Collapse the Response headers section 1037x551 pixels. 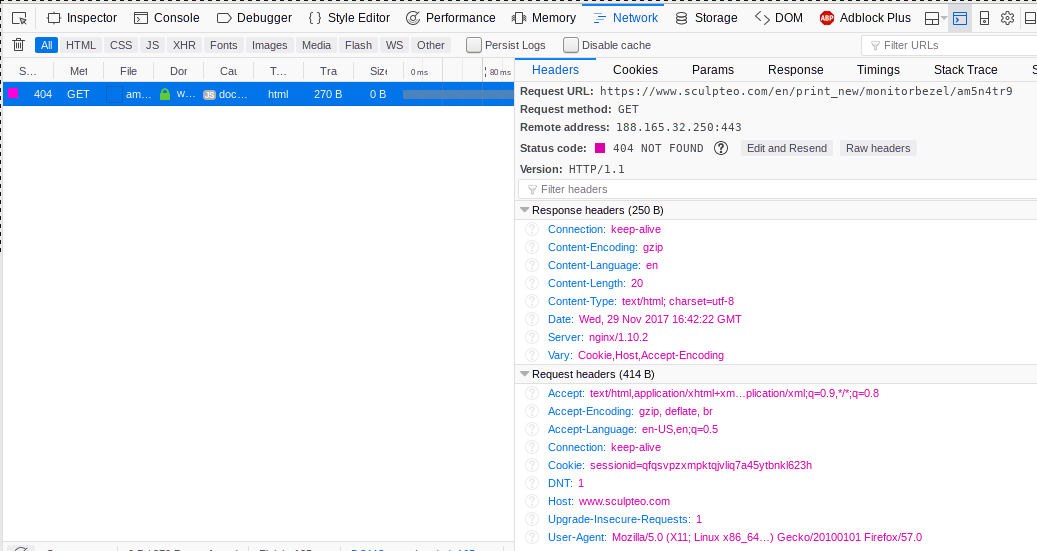[x=524, y=210]
